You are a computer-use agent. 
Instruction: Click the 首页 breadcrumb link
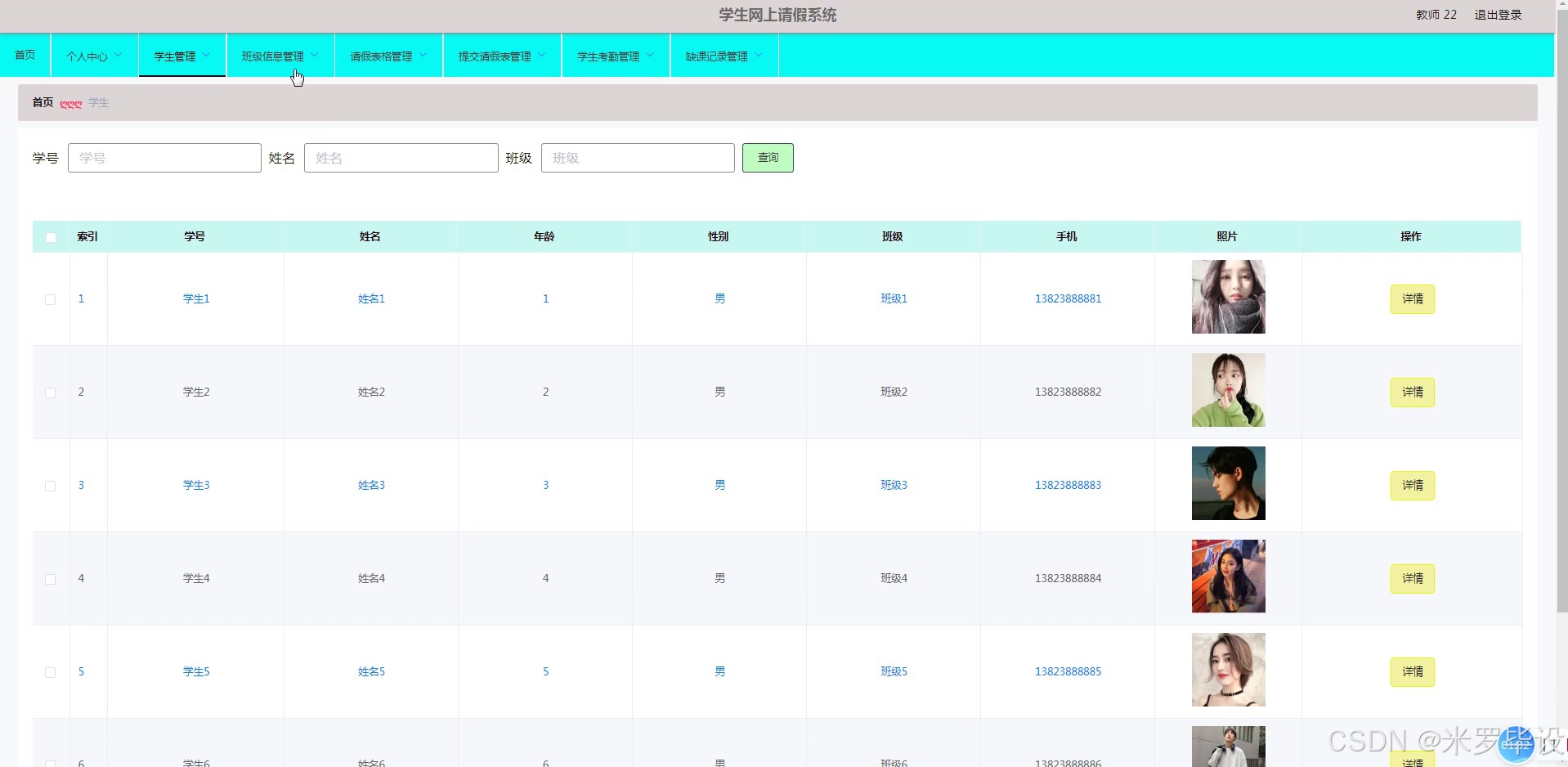[43, 102]
